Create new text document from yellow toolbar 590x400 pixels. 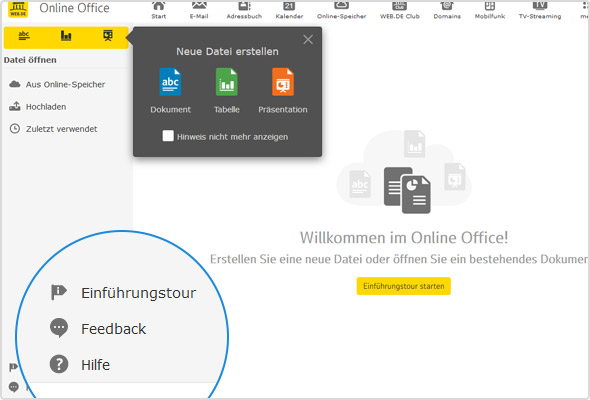(x=24, y=36)
